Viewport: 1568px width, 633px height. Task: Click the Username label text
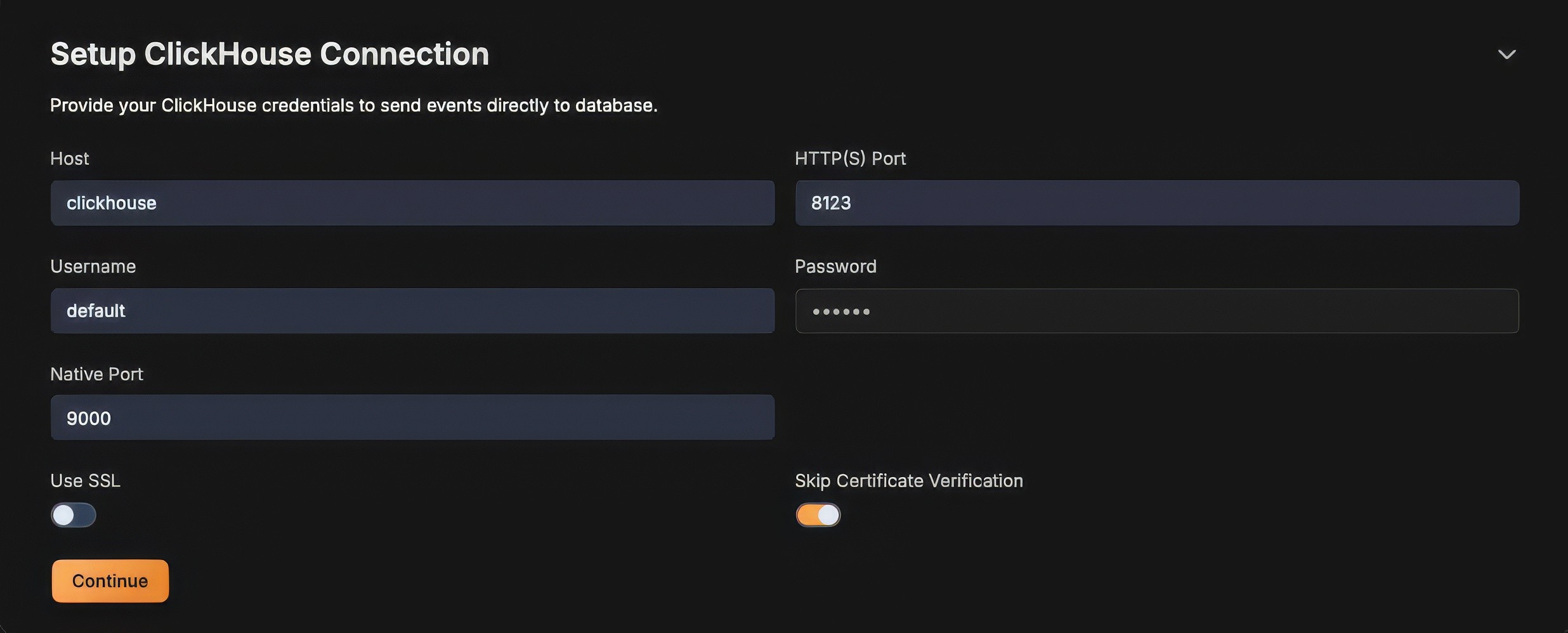click(x=93, y=266)
